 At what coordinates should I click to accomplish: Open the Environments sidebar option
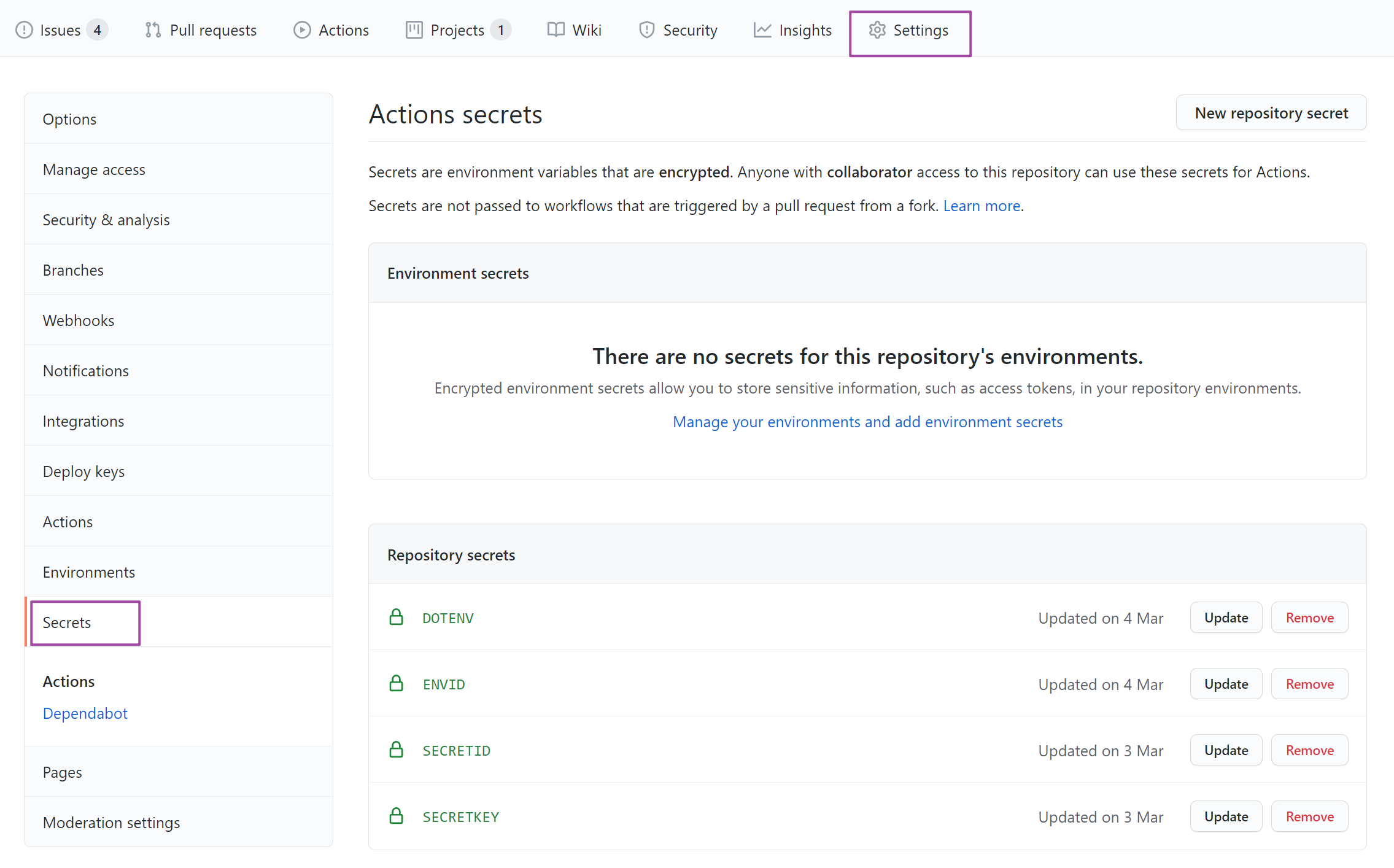point(88,571)
